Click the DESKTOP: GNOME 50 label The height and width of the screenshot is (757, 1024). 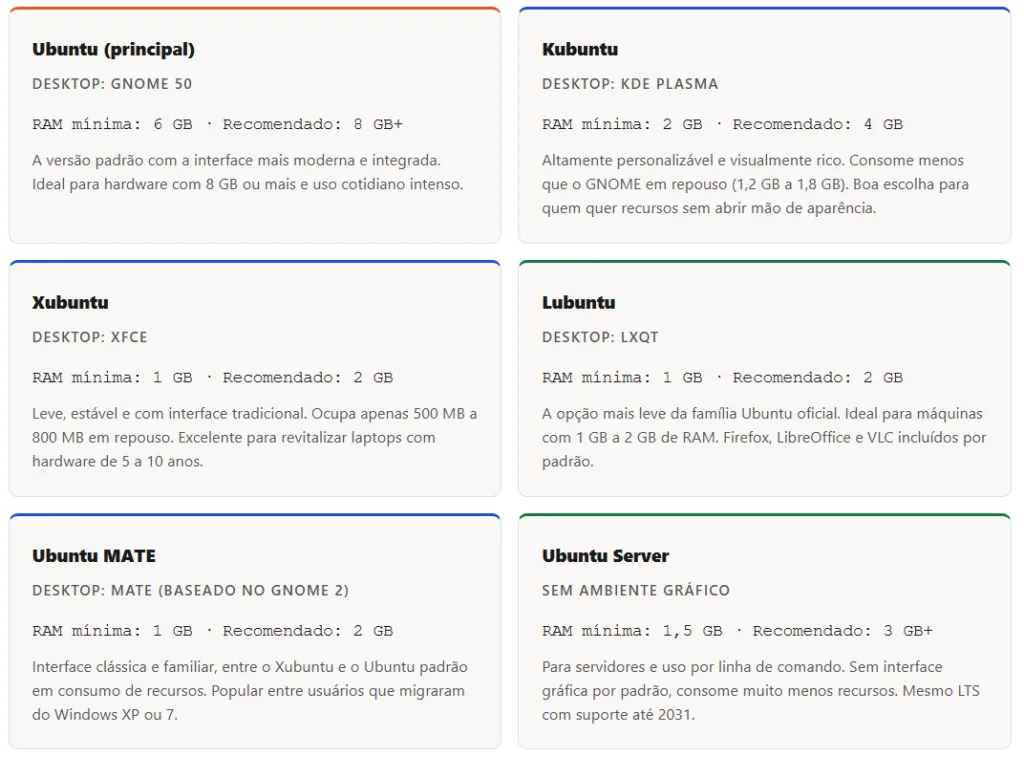112,84
